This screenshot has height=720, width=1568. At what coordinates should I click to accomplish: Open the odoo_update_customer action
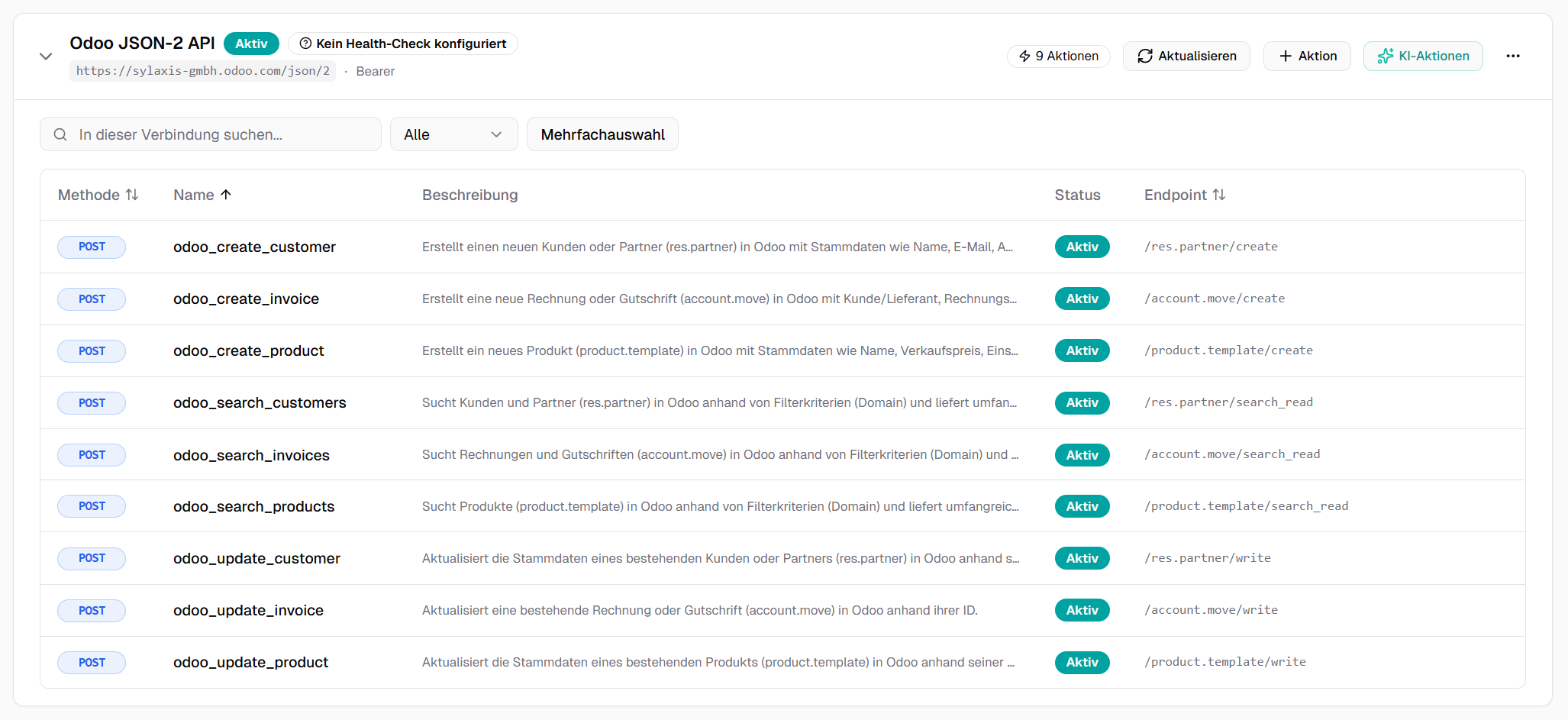click(x=256, y=558)
